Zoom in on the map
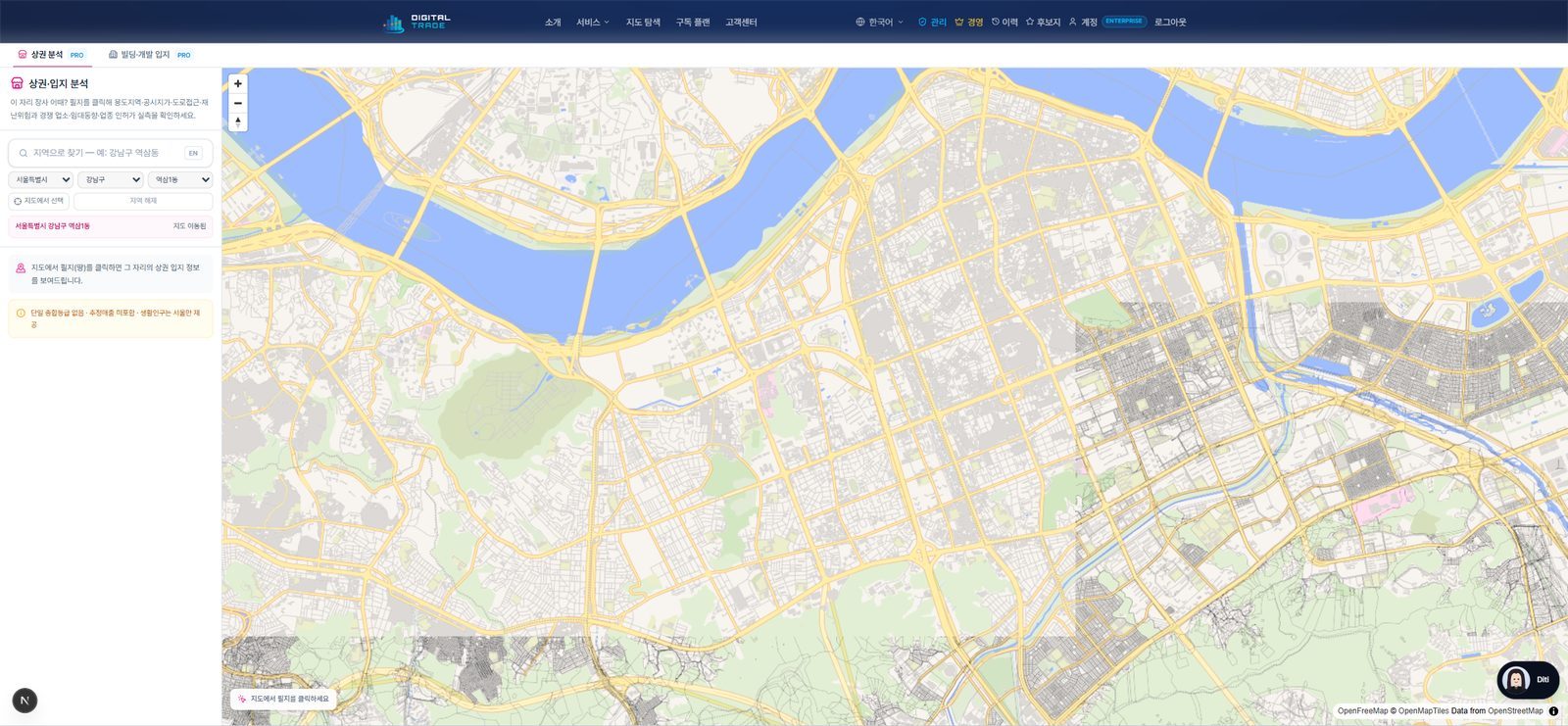 click(x=237, y=83)
